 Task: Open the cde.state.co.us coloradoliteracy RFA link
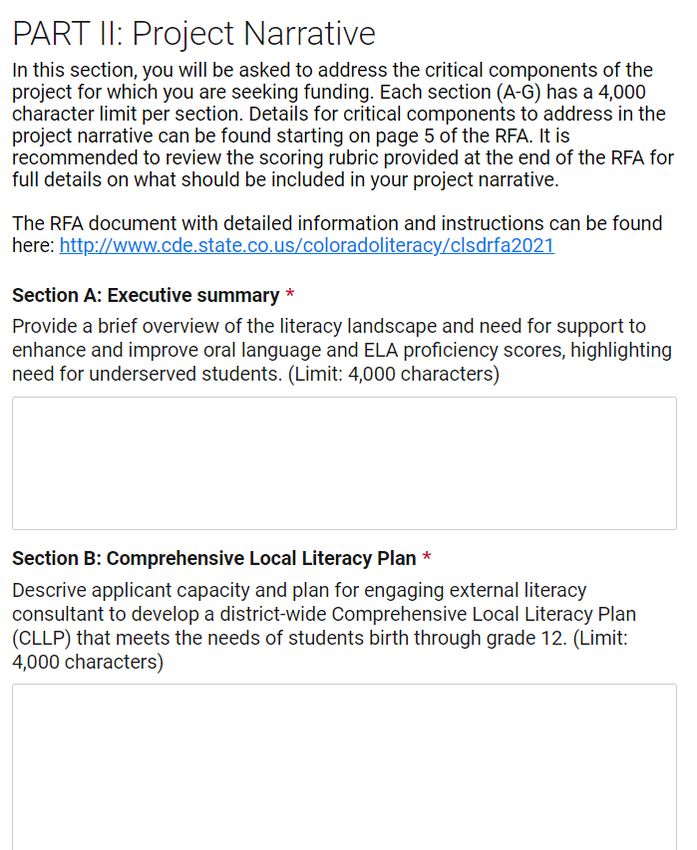306,246
